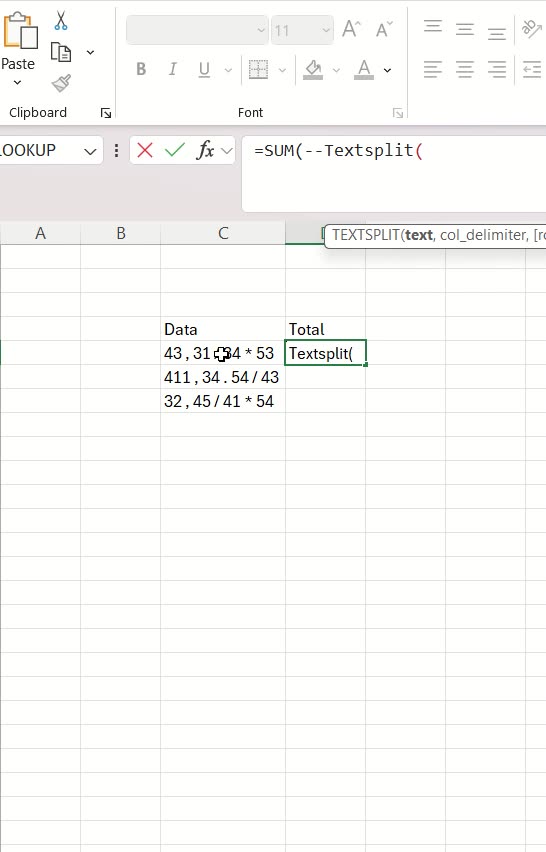This screenshot has height=852, width=546.
Task: Open the Copy options dropdown arrow
Action: pos(90,53)
